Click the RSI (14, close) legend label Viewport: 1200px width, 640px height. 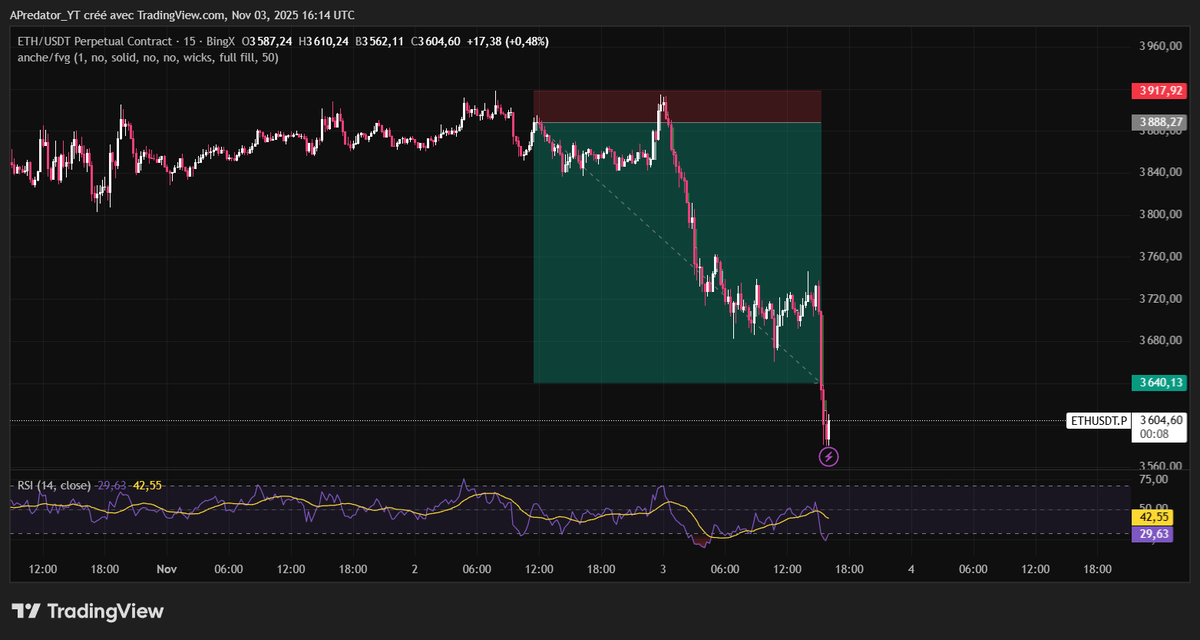(55, 485)
